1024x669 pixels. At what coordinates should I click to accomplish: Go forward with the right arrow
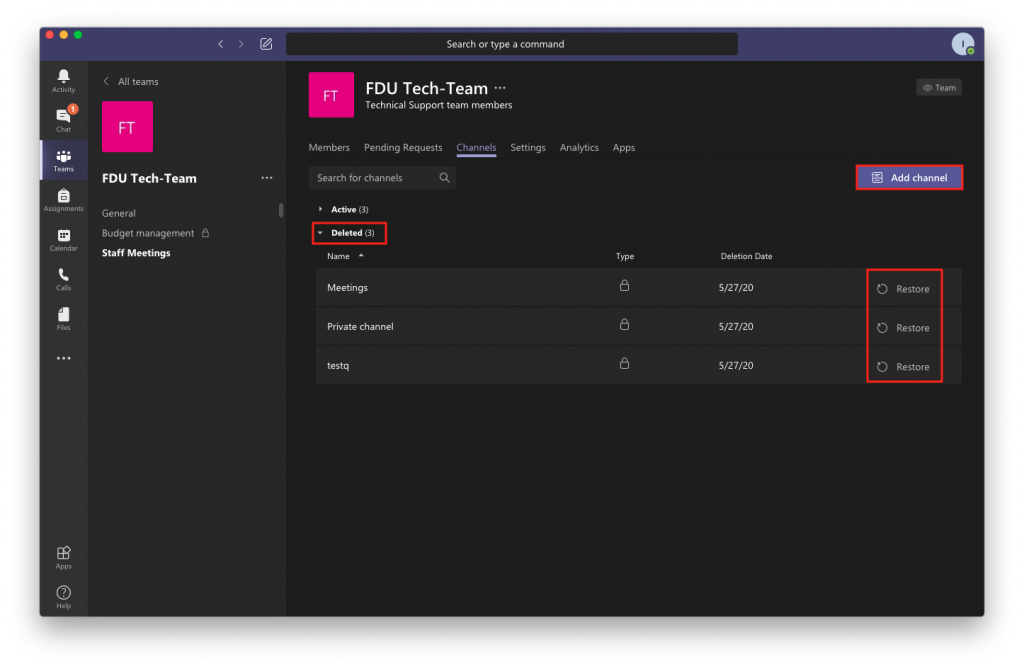tap(241, 44)
